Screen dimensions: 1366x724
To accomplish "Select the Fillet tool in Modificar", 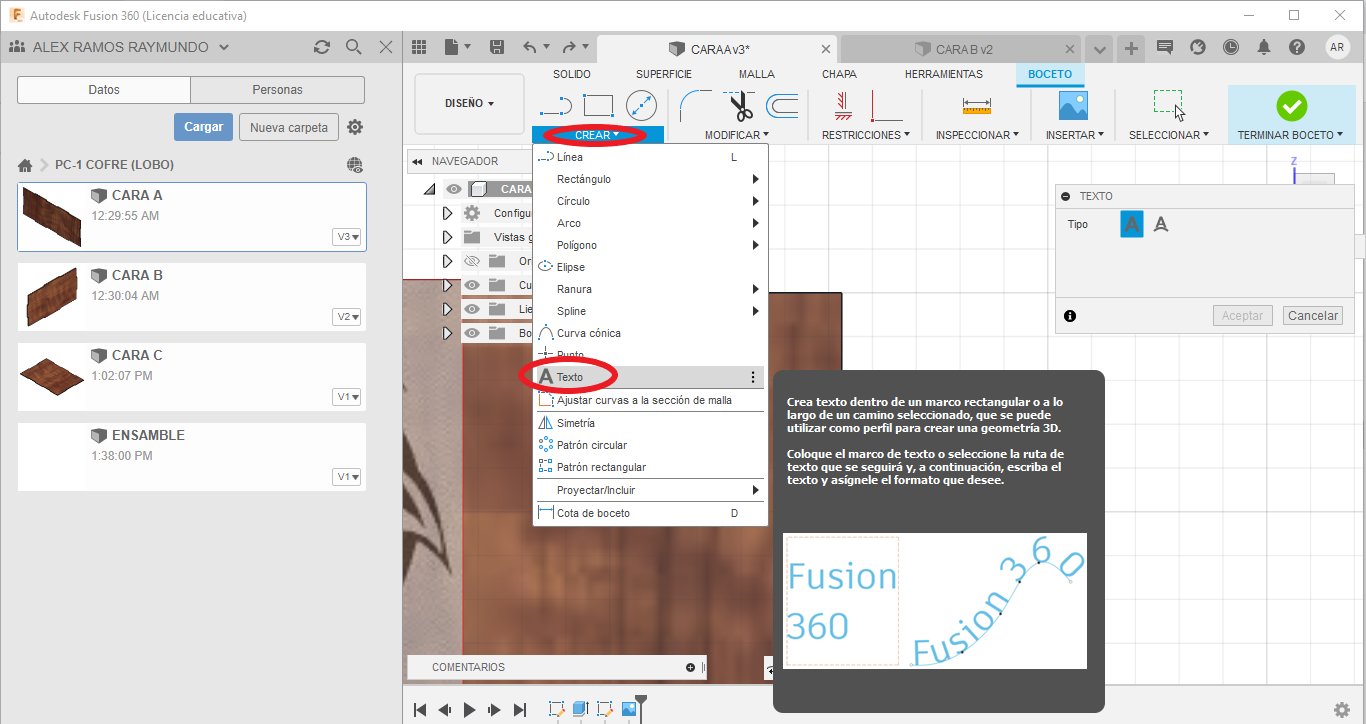I will 695,105.
